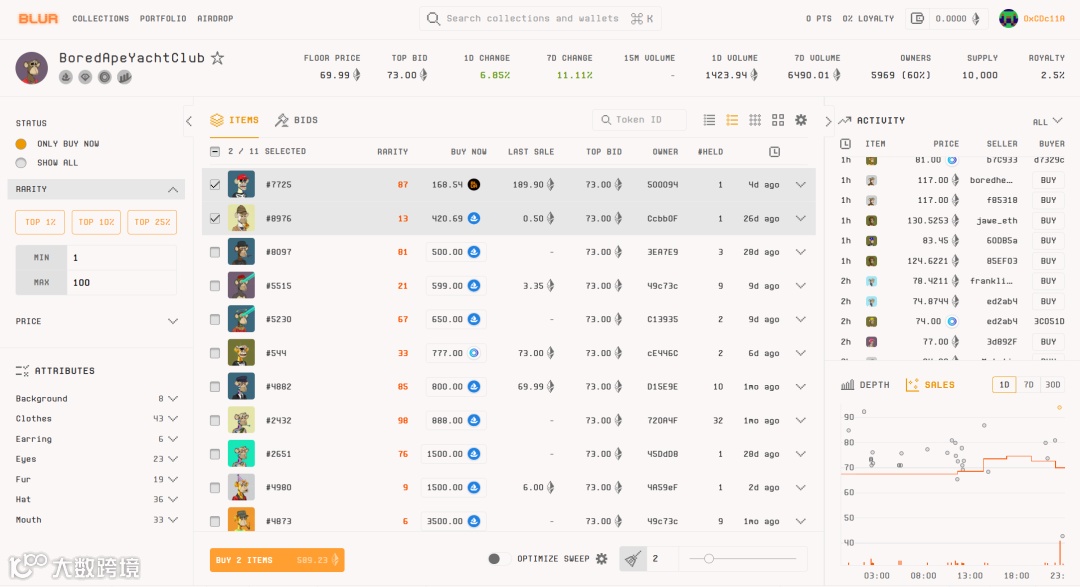Expand row details for item #4882
Image resolution: width=1080 pixels, height=587 pixels.
click(x=800, y=387)
